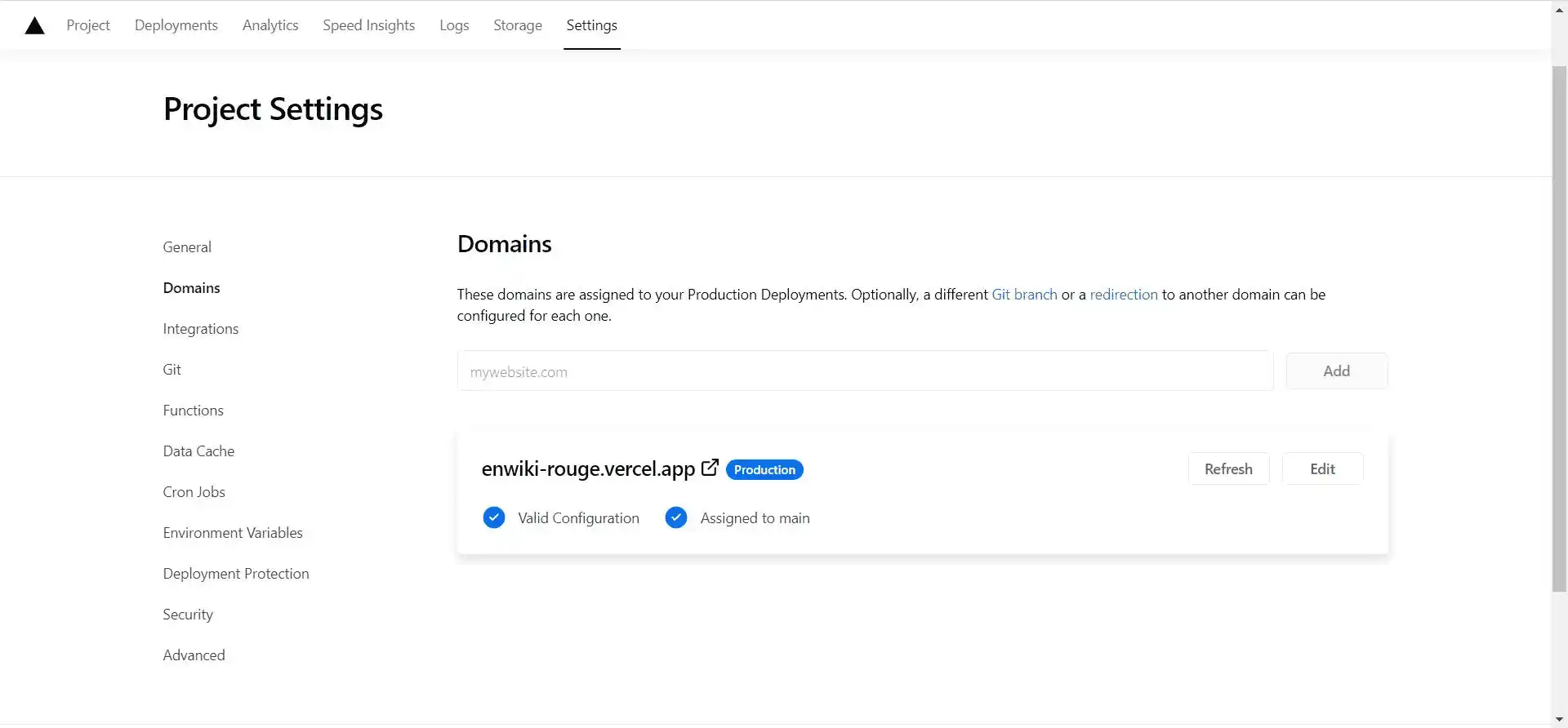Click the redirection link
This screenshot has height=728, width=1568.
pos(1124,295)
